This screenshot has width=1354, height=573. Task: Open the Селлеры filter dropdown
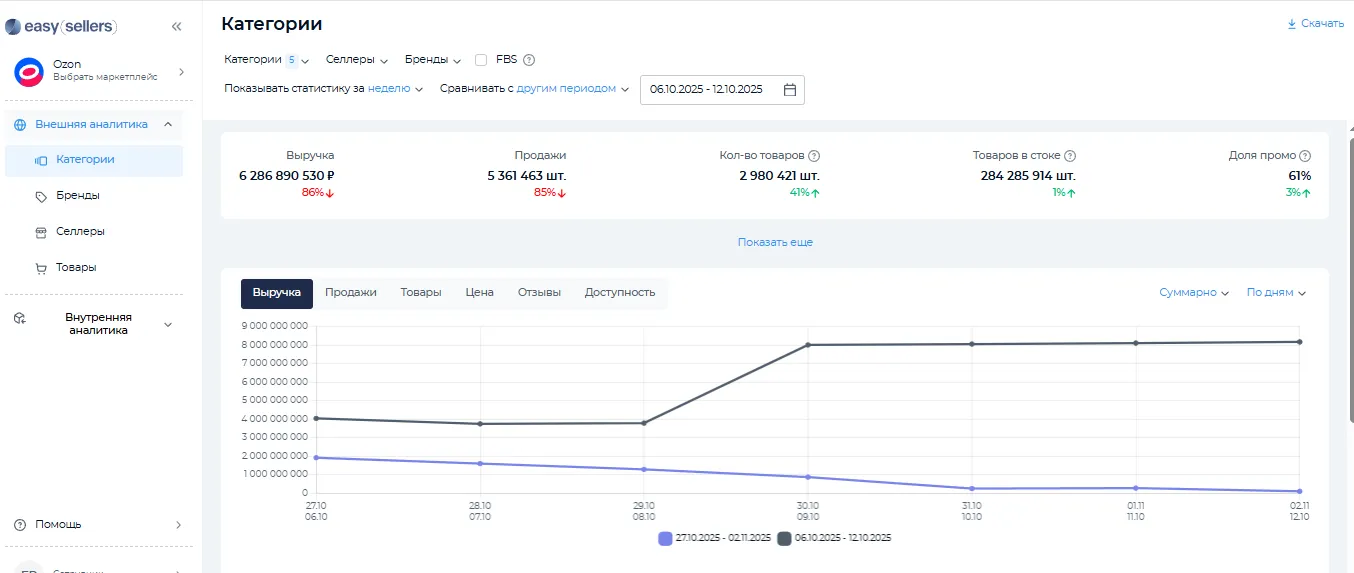coord(357,60)
